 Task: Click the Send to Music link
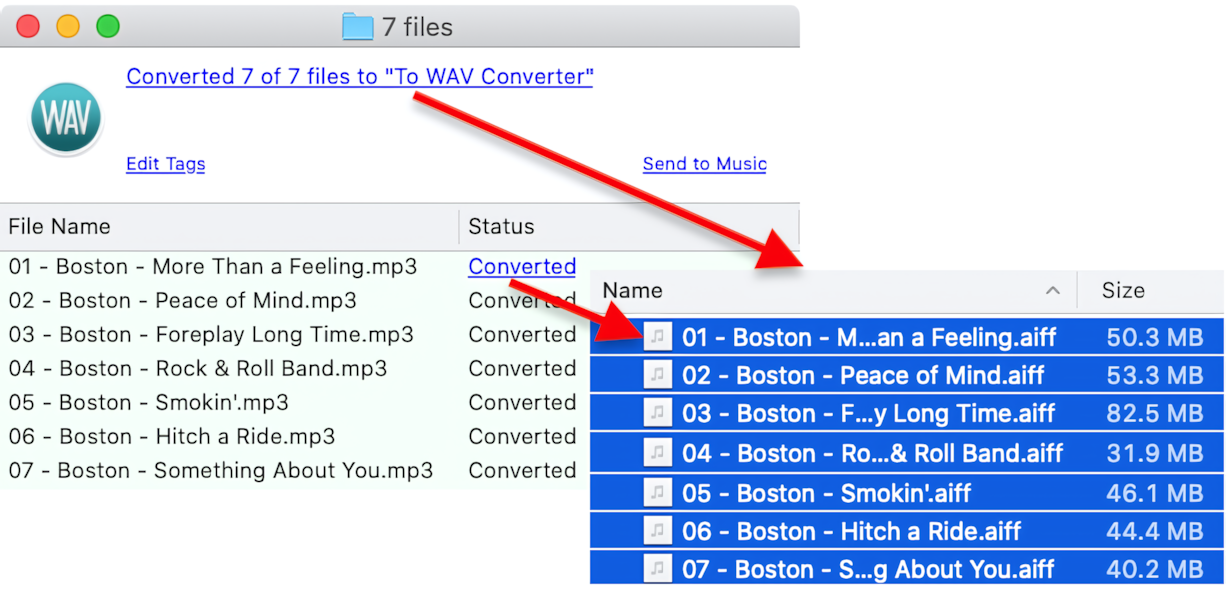coord(704,164)
